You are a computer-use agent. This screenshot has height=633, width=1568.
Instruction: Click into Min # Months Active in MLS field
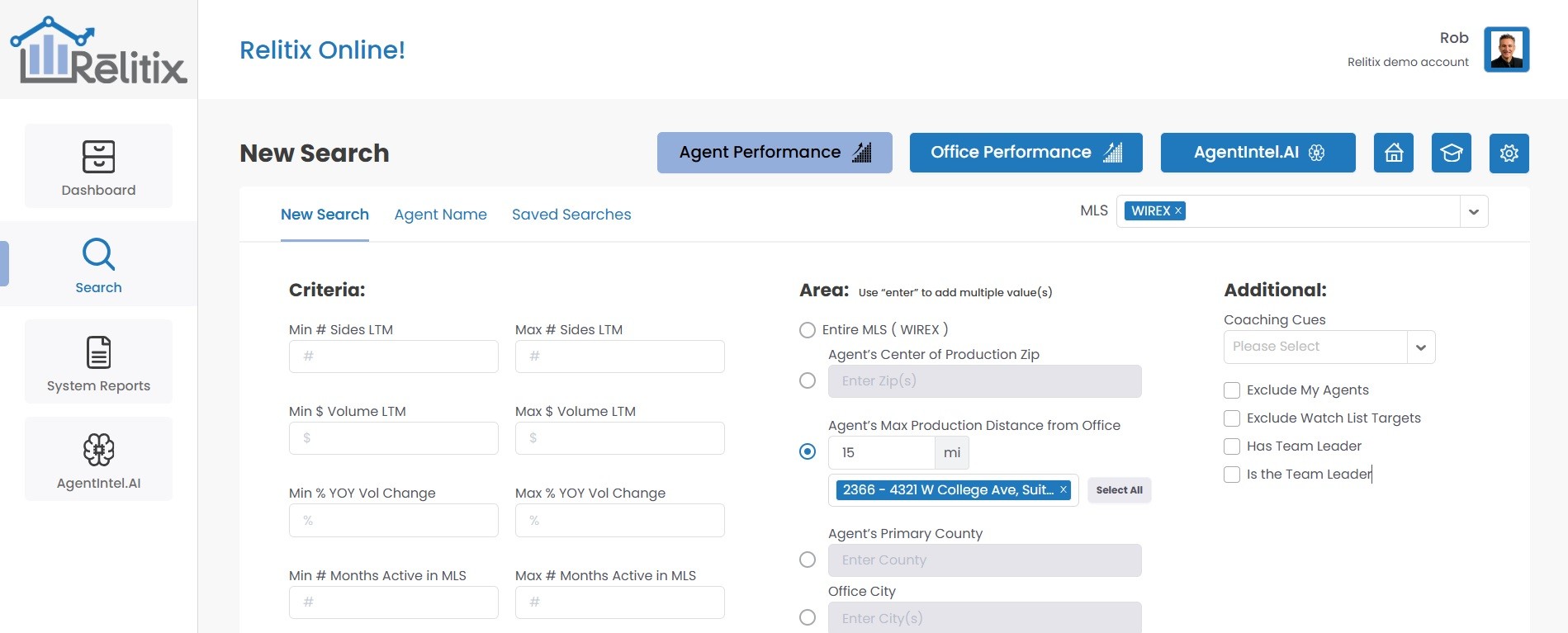[394, 602]
